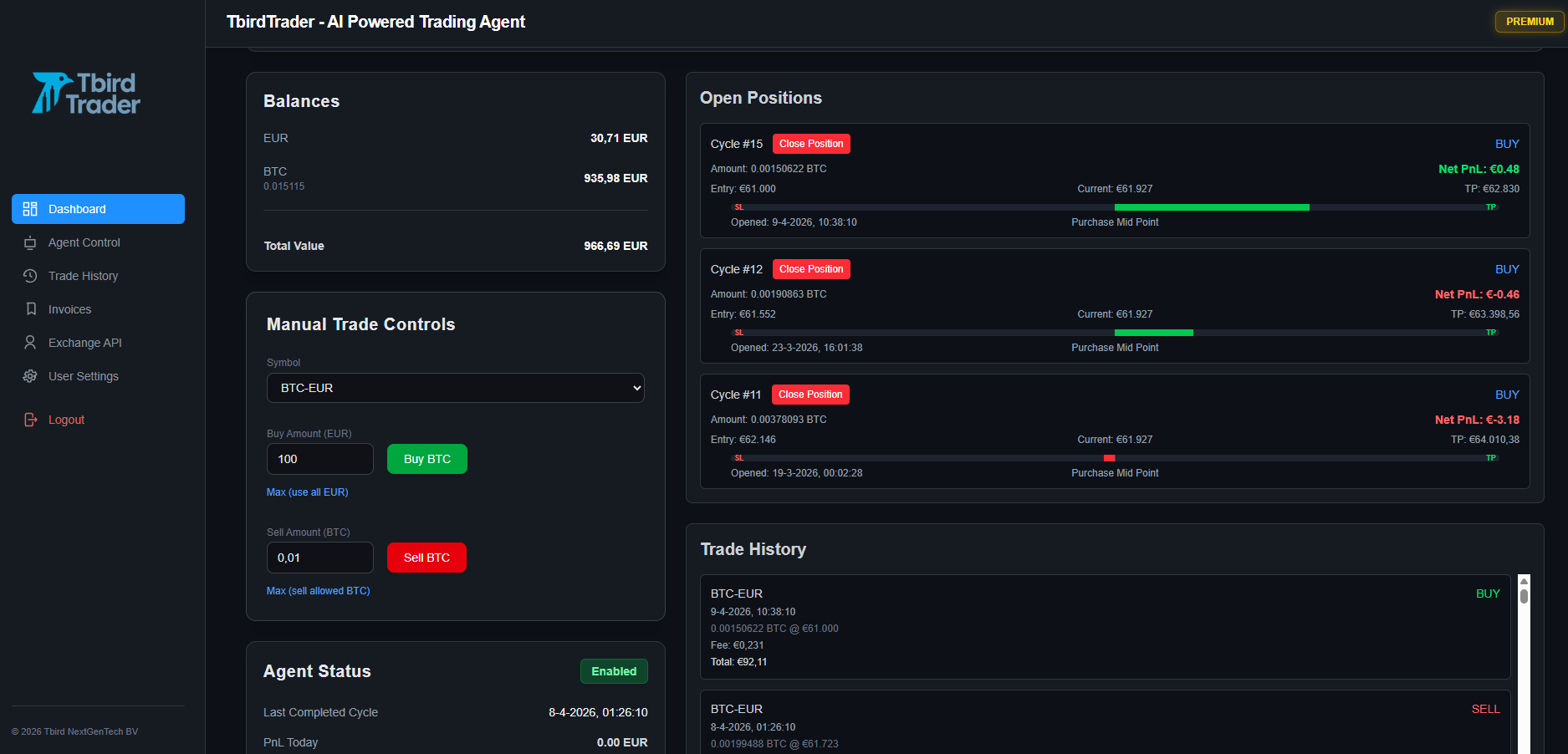Image resolution: width=1568 pixels, height=754 pixels.
Task: Click the Max (use all EUR) link
Action: pyautogui.click(x=308, y=492)
